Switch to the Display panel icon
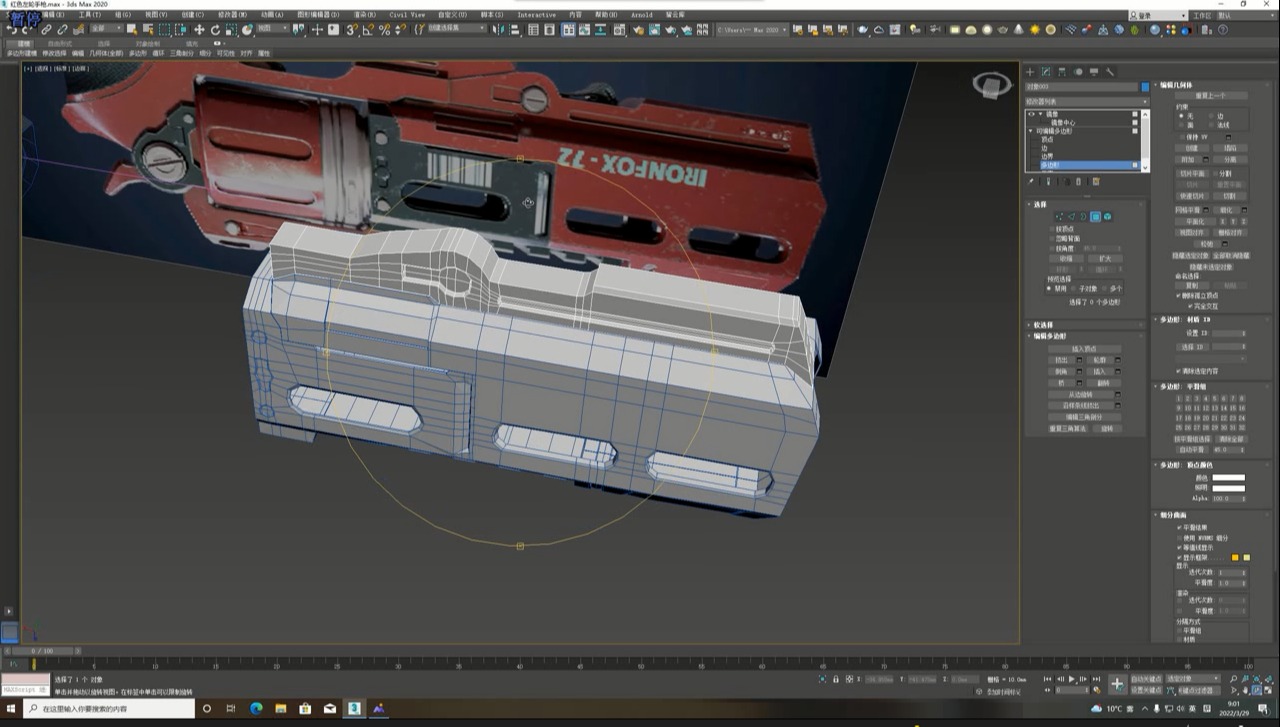The height and width of the screenshot is (727, 1280). (1094, 72)
